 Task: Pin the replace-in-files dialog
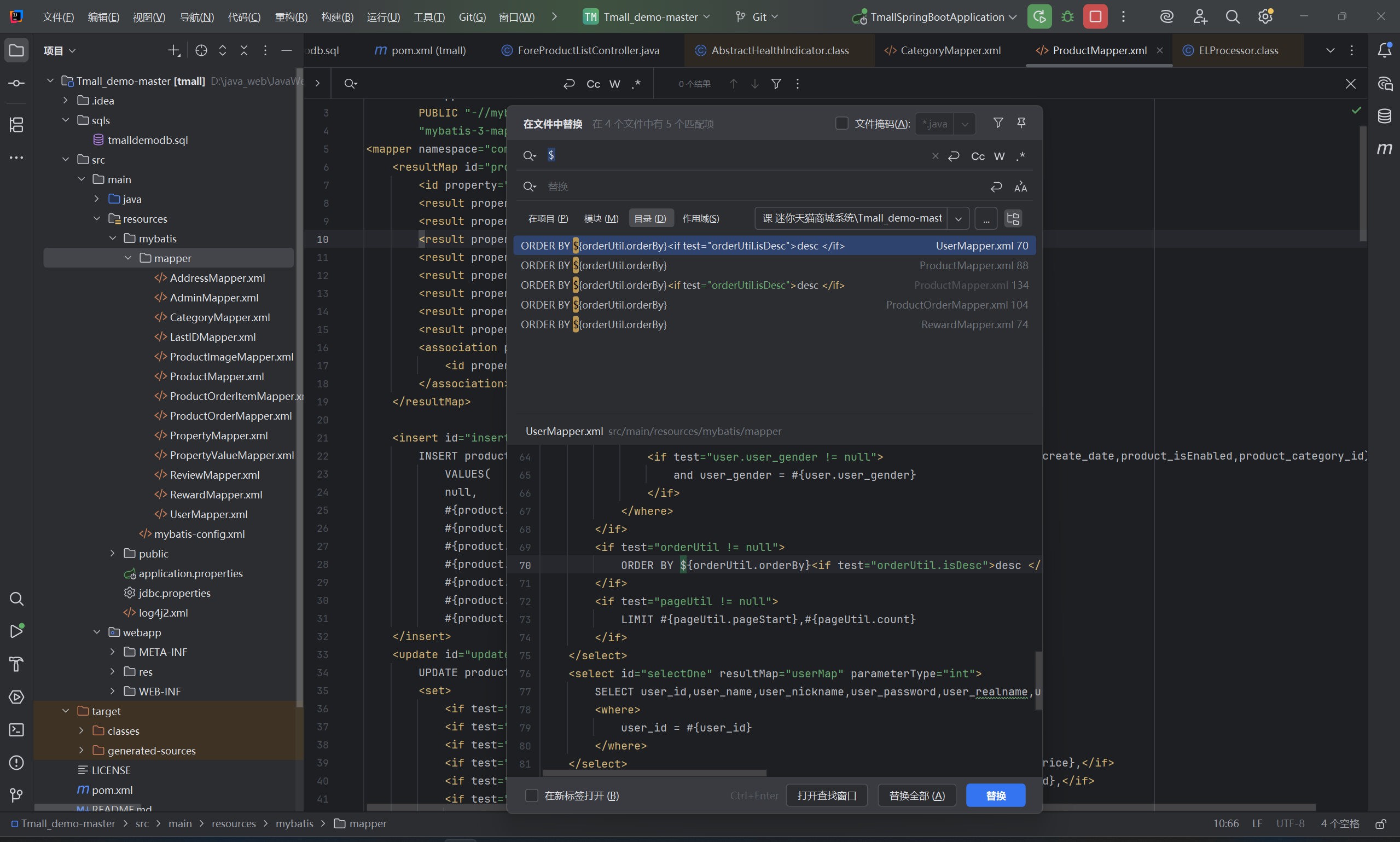tap(1021, 123)
